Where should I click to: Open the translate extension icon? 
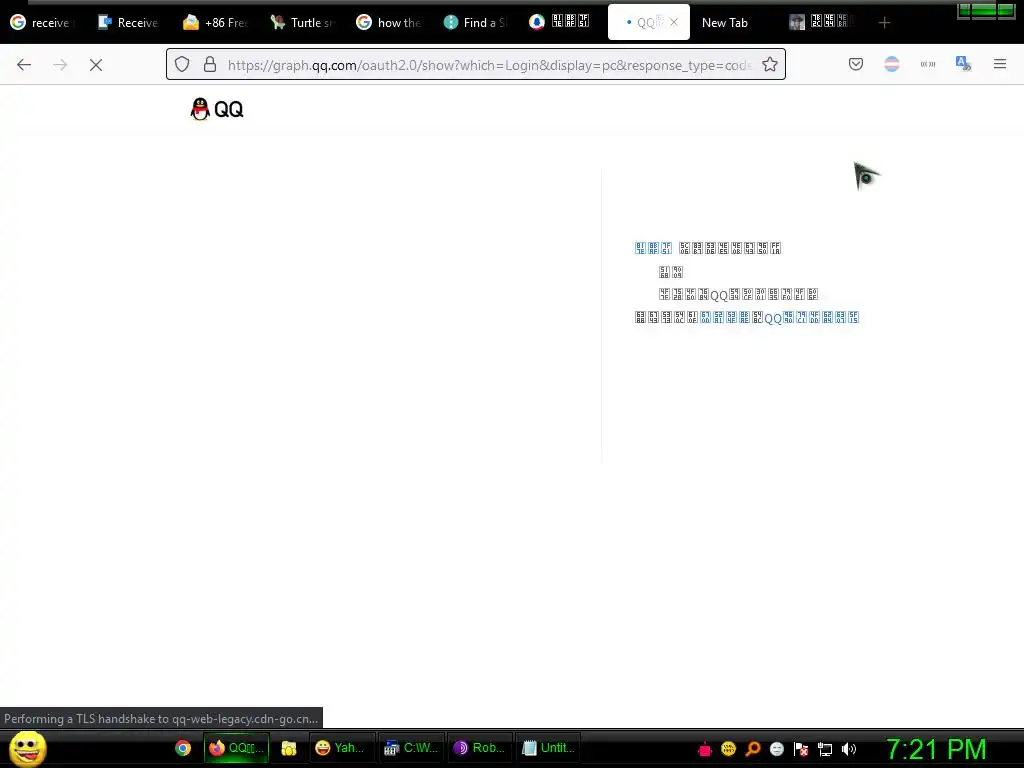(963, 64)
